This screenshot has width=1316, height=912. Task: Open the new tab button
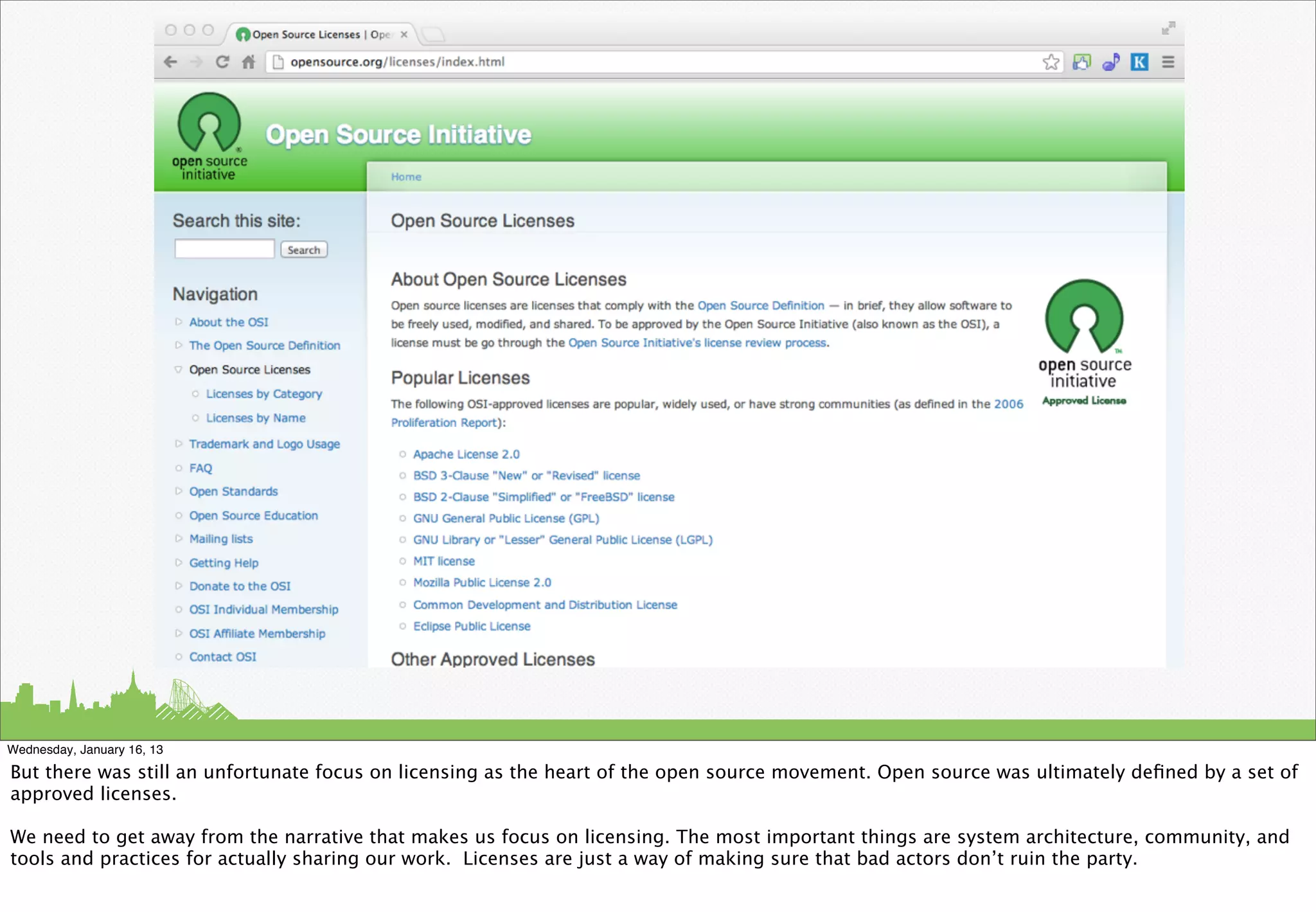pos(434,35)
